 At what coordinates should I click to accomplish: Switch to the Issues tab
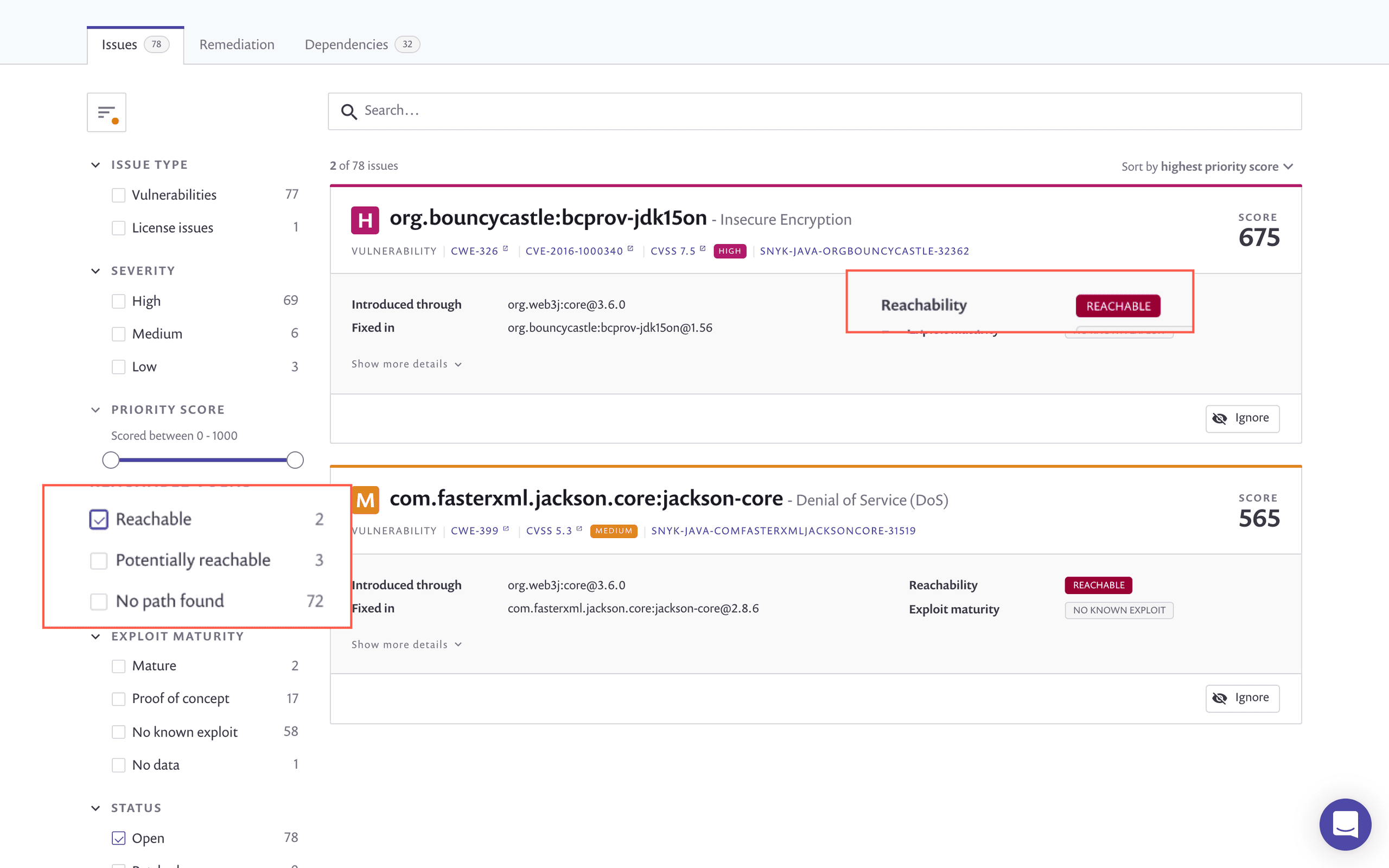[136, 45]
